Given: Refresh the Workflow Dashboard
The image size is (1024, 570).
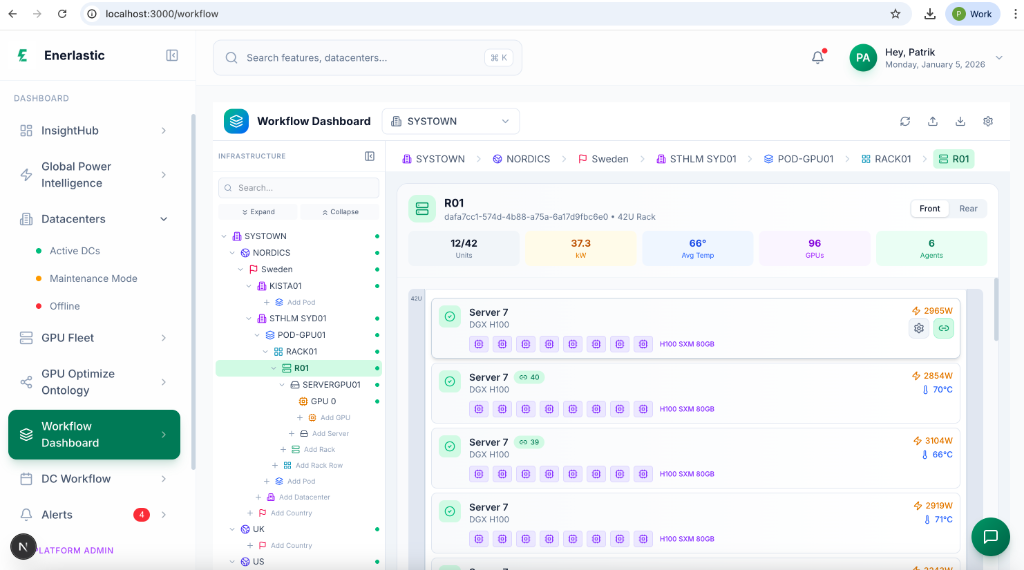Looking at the screenshot, I should pyautogui.click(x=905, y=121).
